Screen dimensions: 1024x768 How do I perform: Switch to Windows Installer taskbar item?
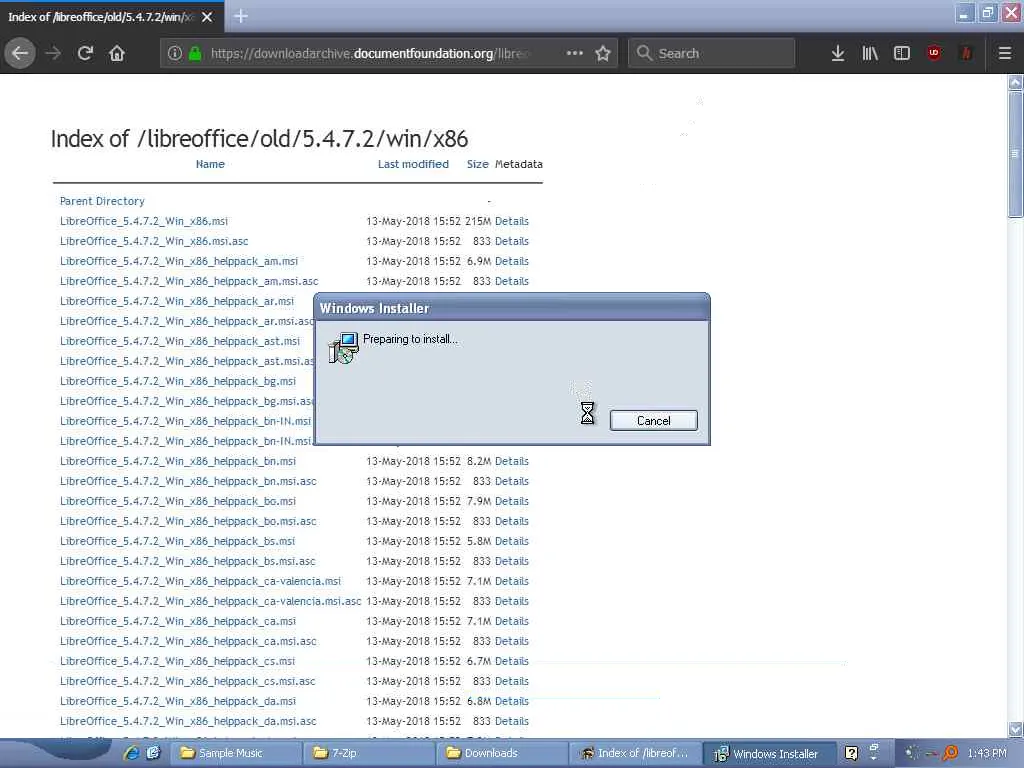click(x=768, y=753)
